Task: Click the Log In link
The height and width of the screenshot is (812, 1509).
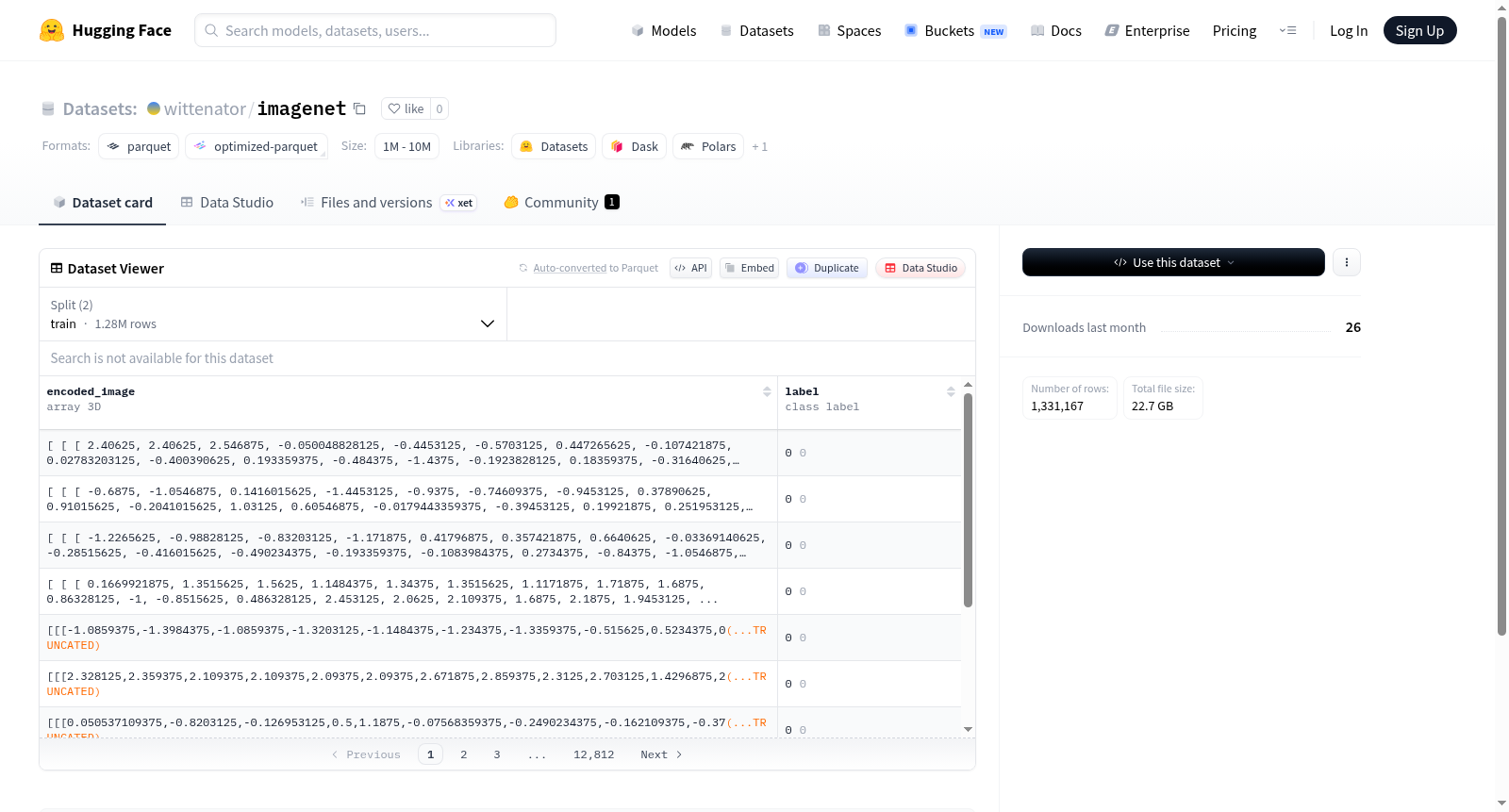Action: point(1349,30)
